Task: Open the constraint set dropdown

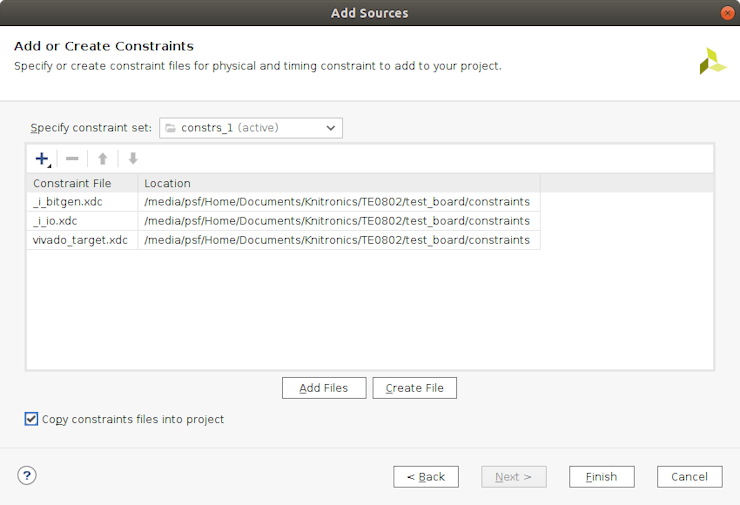Action: pyautogui.click(x=251, y=128)
